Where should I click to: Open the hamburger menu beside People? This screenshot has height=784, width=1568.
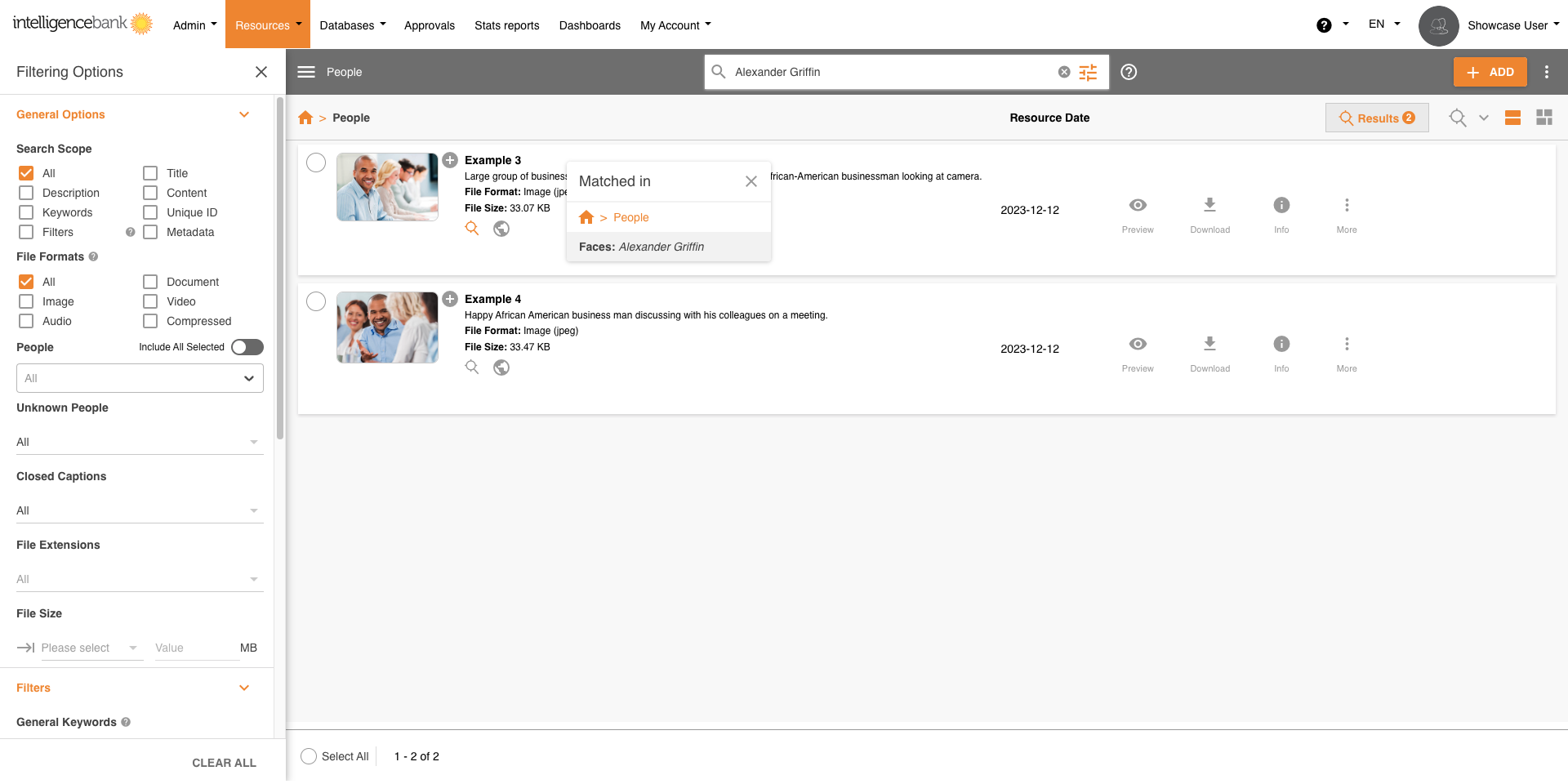coord(306,72)
